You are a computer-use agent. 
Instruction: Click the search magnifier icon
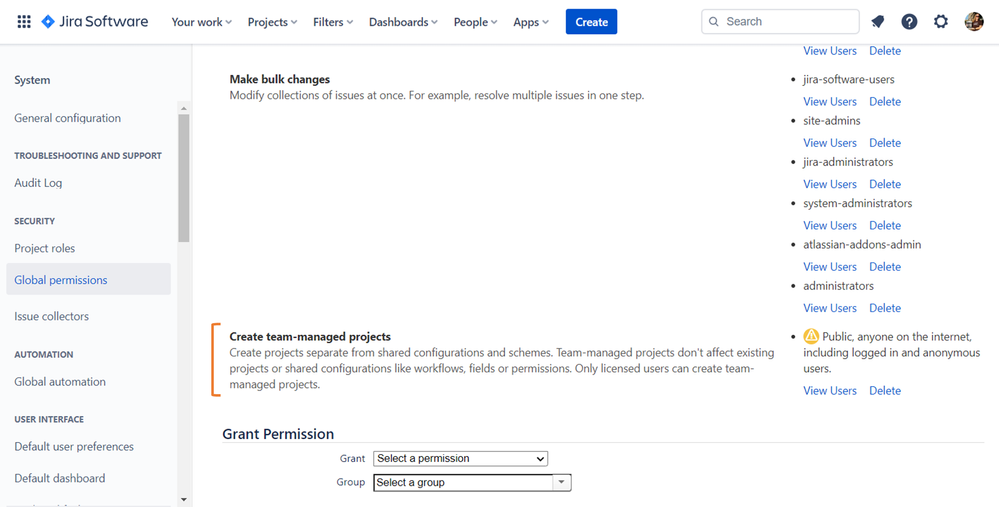714,22
